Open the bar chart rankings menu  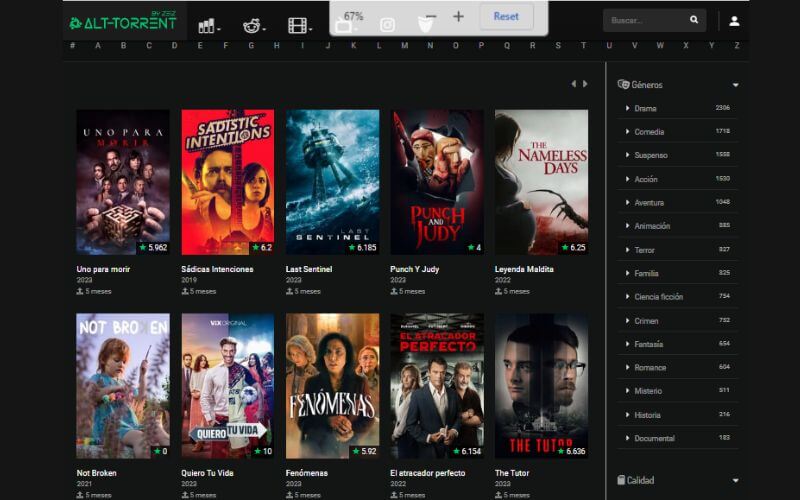pyautogui.click(x=208, y=25)
